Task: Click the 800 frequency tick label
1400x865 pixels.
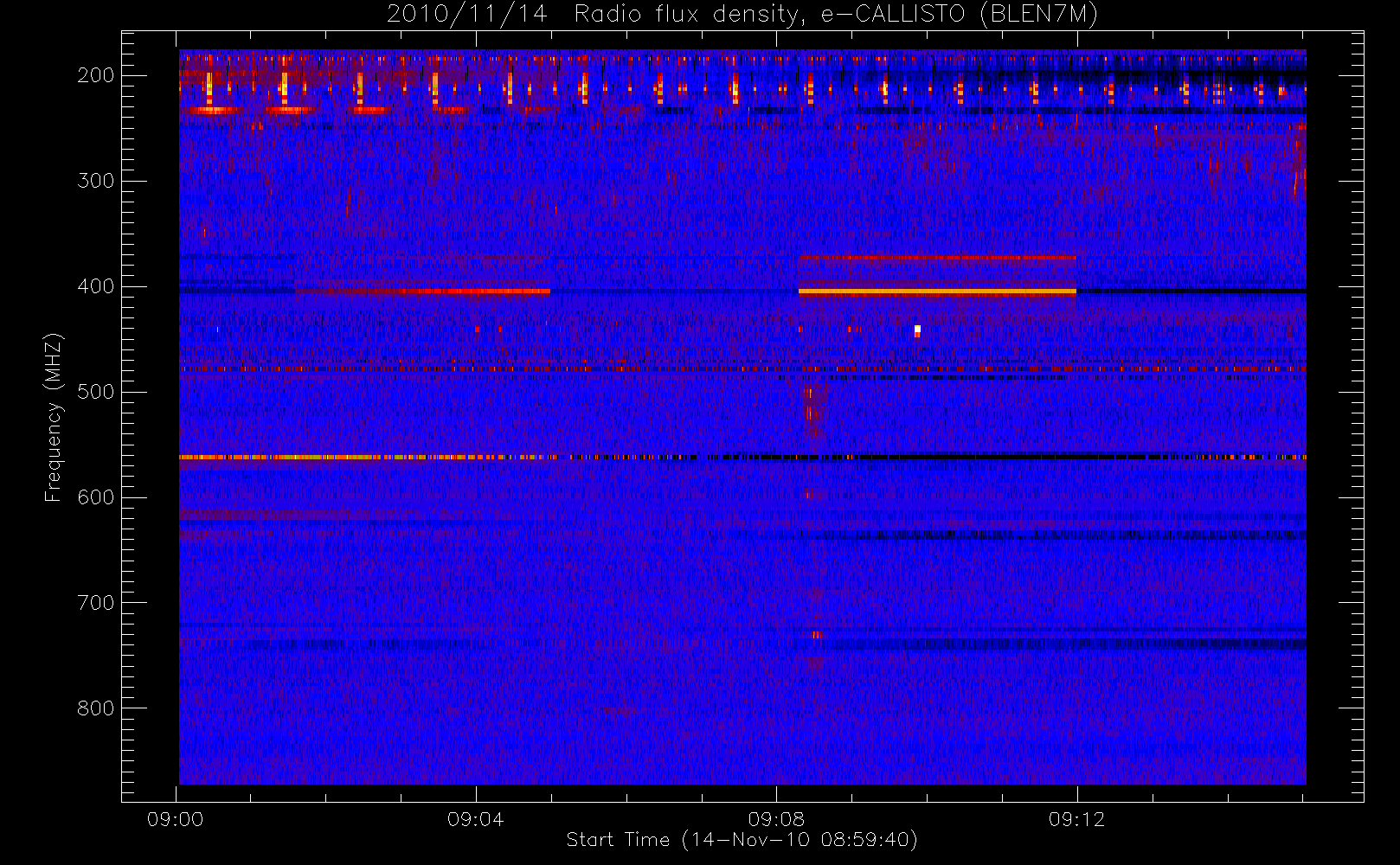Action: click(x=96, y=708)
